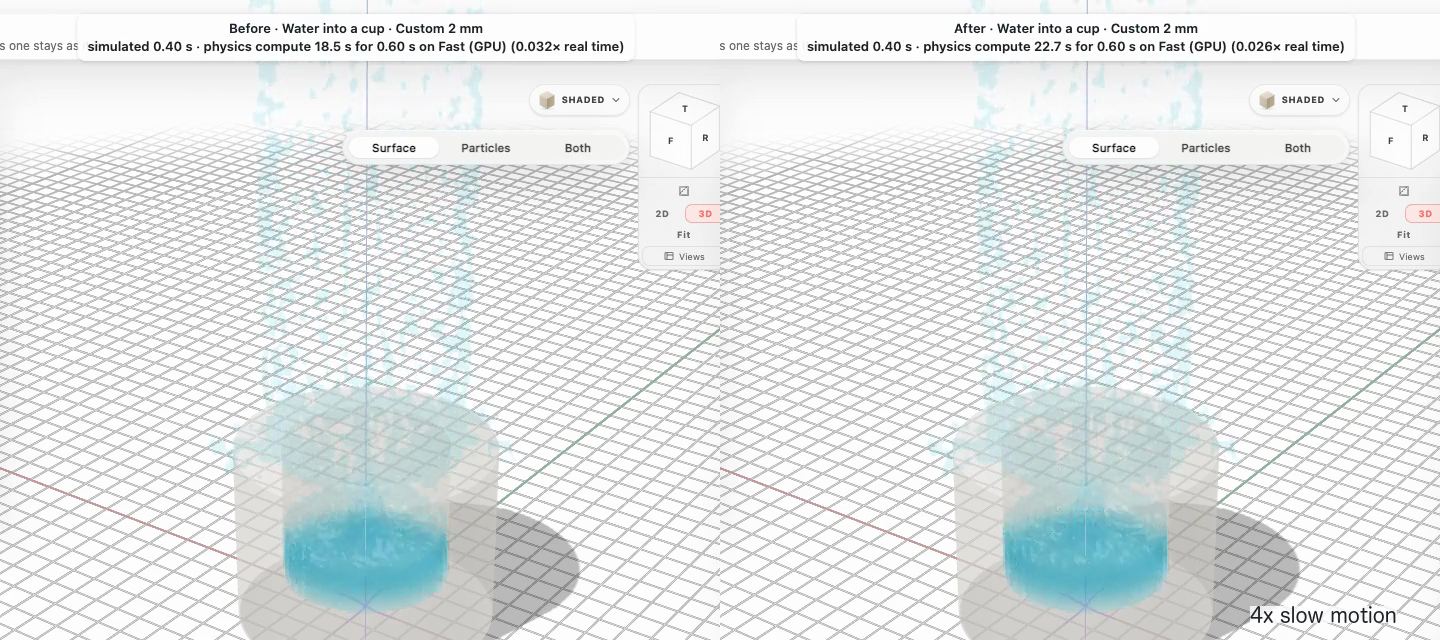
Task: Click the square projection icon in Before view
Action: 684,191
